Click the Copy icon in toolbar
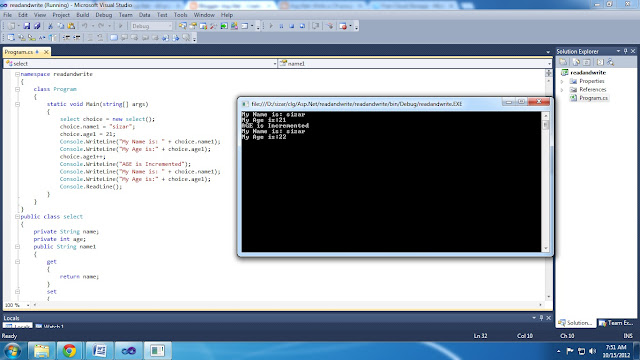Image resolution: width=640 pixels, height=360 pixels. pyautogui.click(x=60, y=26)
